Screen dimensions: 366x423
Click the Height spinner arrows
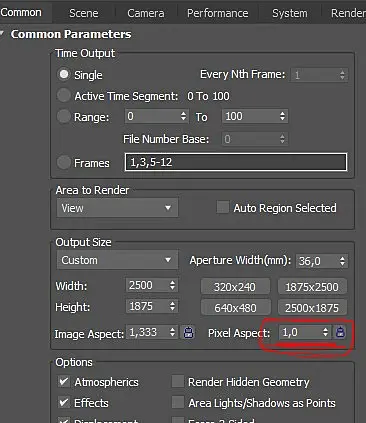(172, 306)
